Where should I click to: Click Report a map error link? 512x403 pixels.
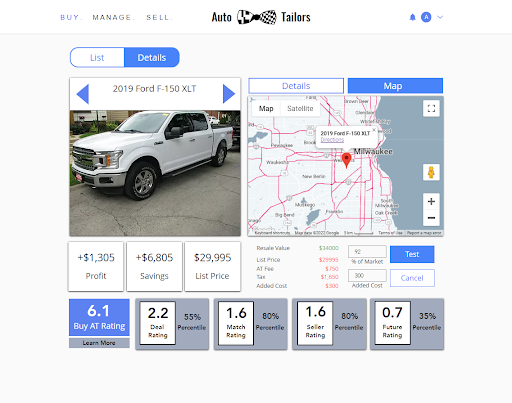point(424,233)
